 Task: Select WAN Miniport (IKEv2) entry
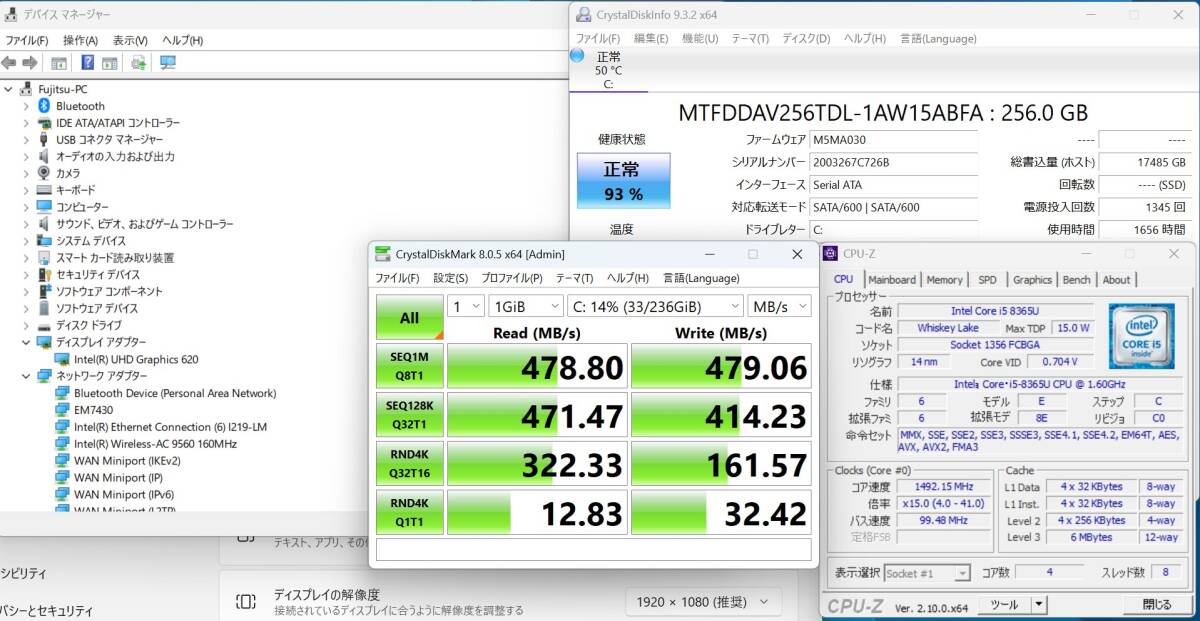[126, 461]
